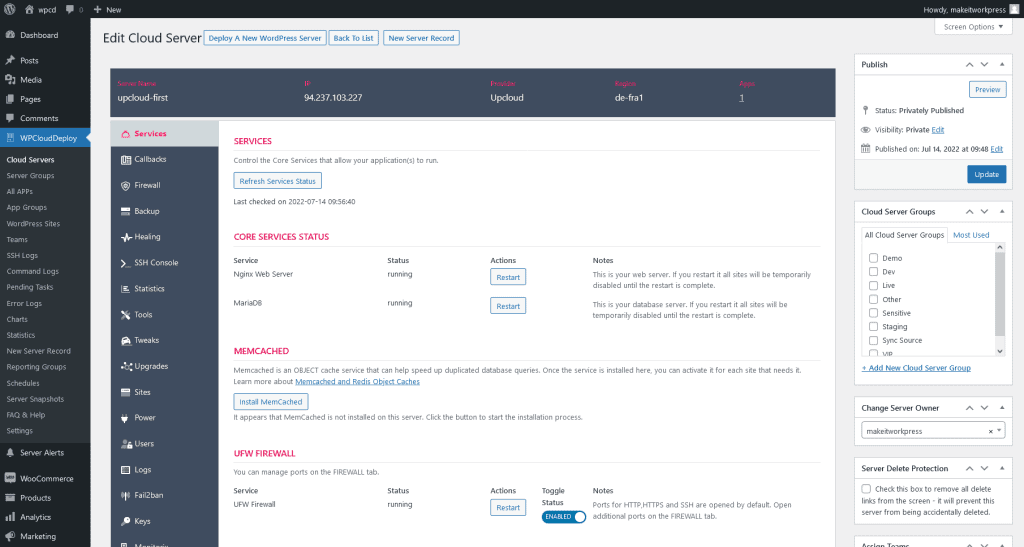Check the Sensitive server group checkbox
Image resolution: width=1024 pixels, height=547 pixels.
[x=873, y=313]
